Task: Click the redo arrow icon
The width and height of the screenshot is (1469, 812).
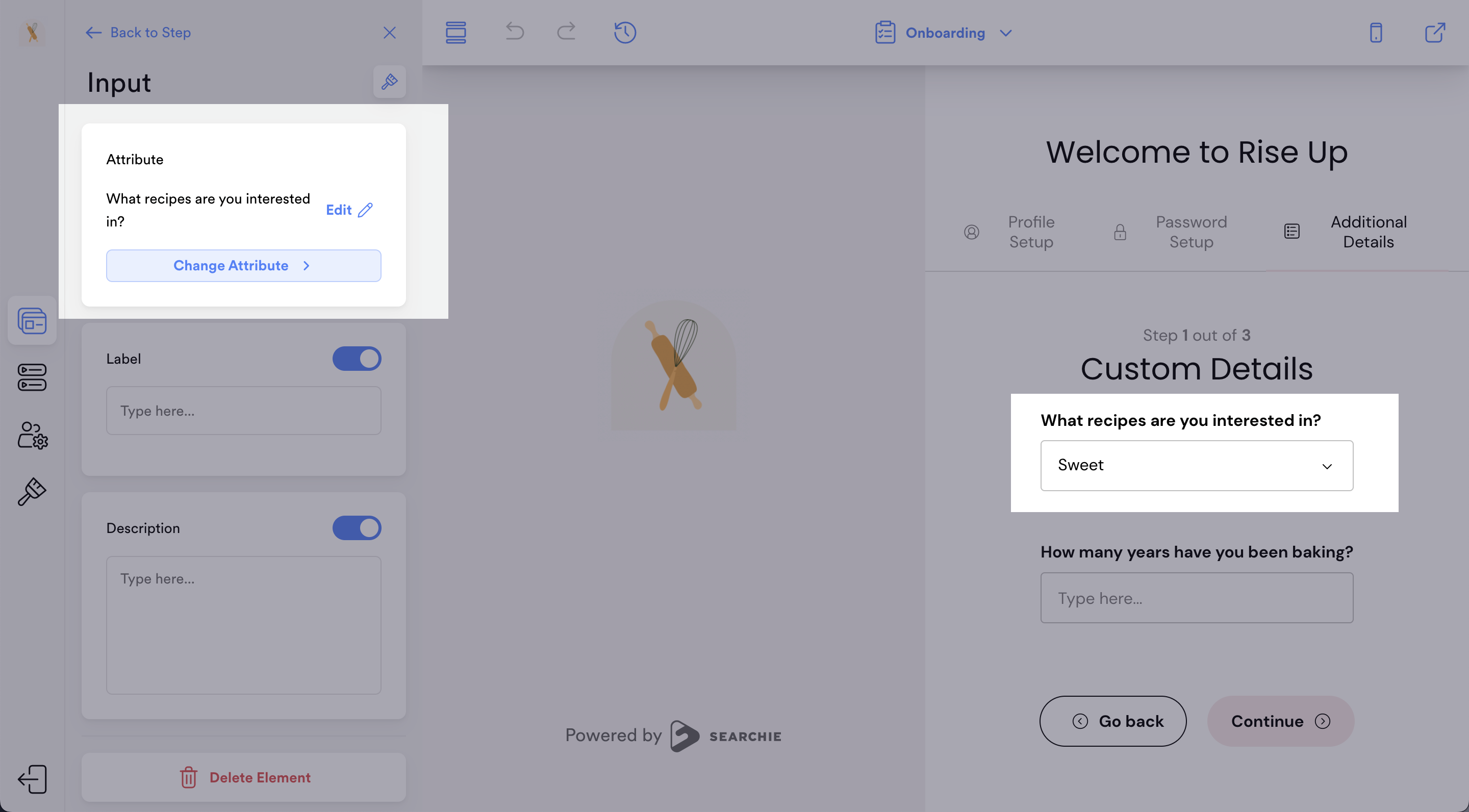Action: tap(566, 31)
